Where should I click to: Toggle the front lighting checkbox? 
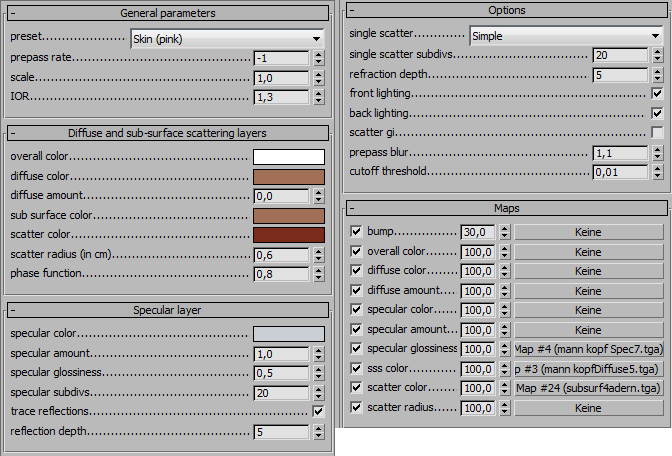(x=657, y=93)
